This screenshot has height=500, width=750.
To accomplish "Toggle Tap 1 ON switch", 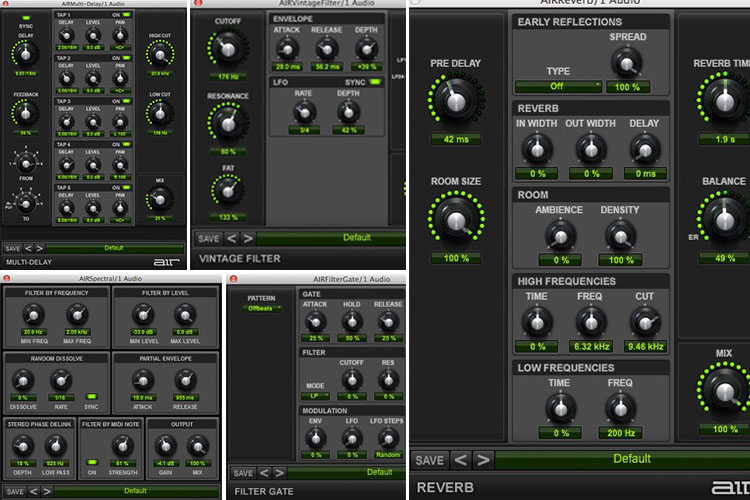I will (127, 15).
